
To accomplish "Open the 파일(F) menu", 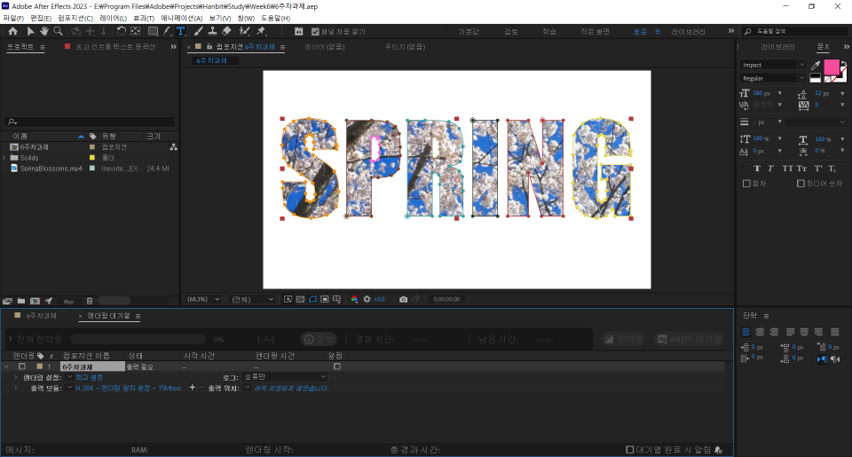I will (13, 18).
